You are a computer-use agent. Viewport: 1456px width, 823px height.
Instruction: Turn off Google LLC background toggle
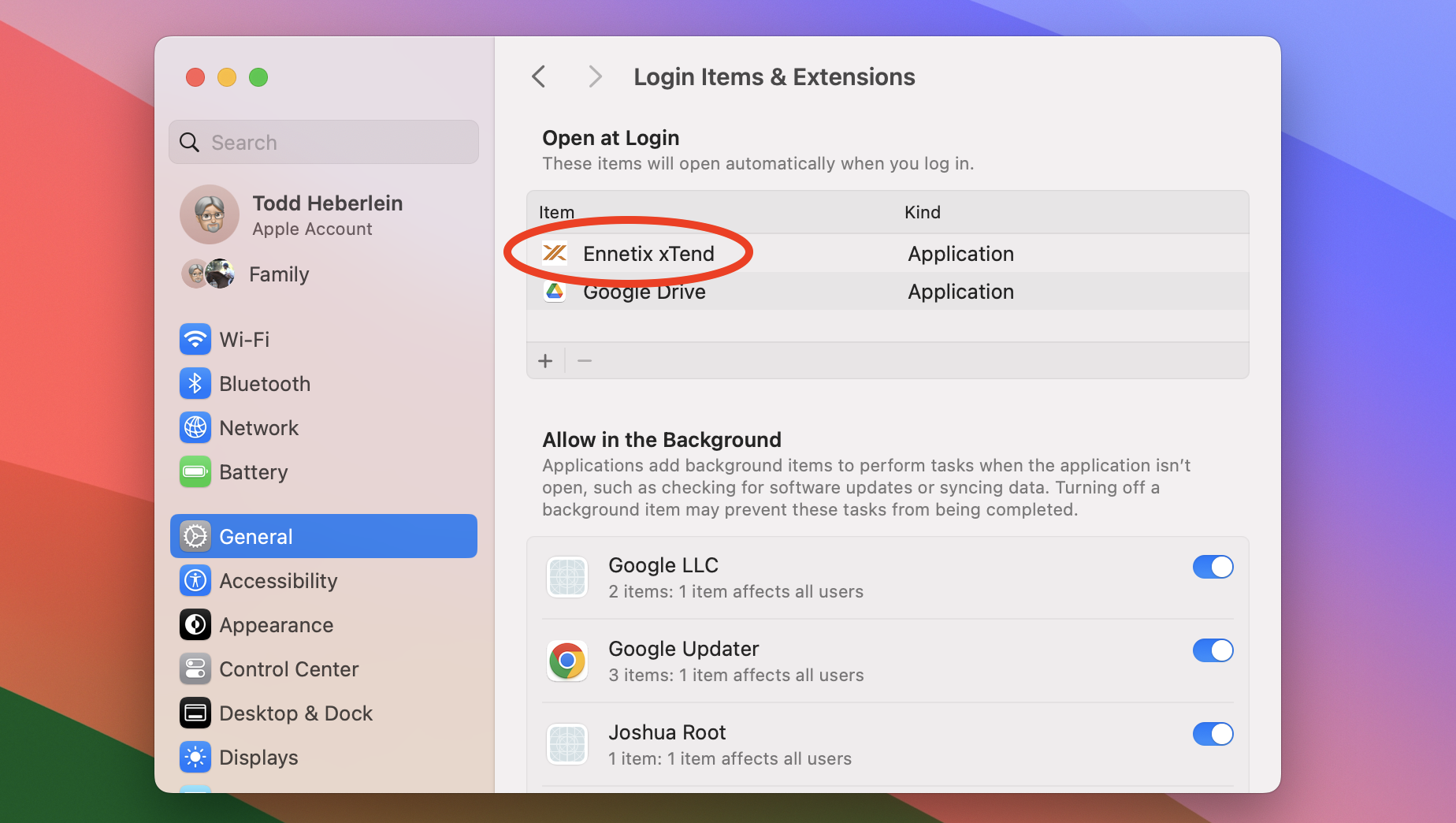[x=1213, y=567]
